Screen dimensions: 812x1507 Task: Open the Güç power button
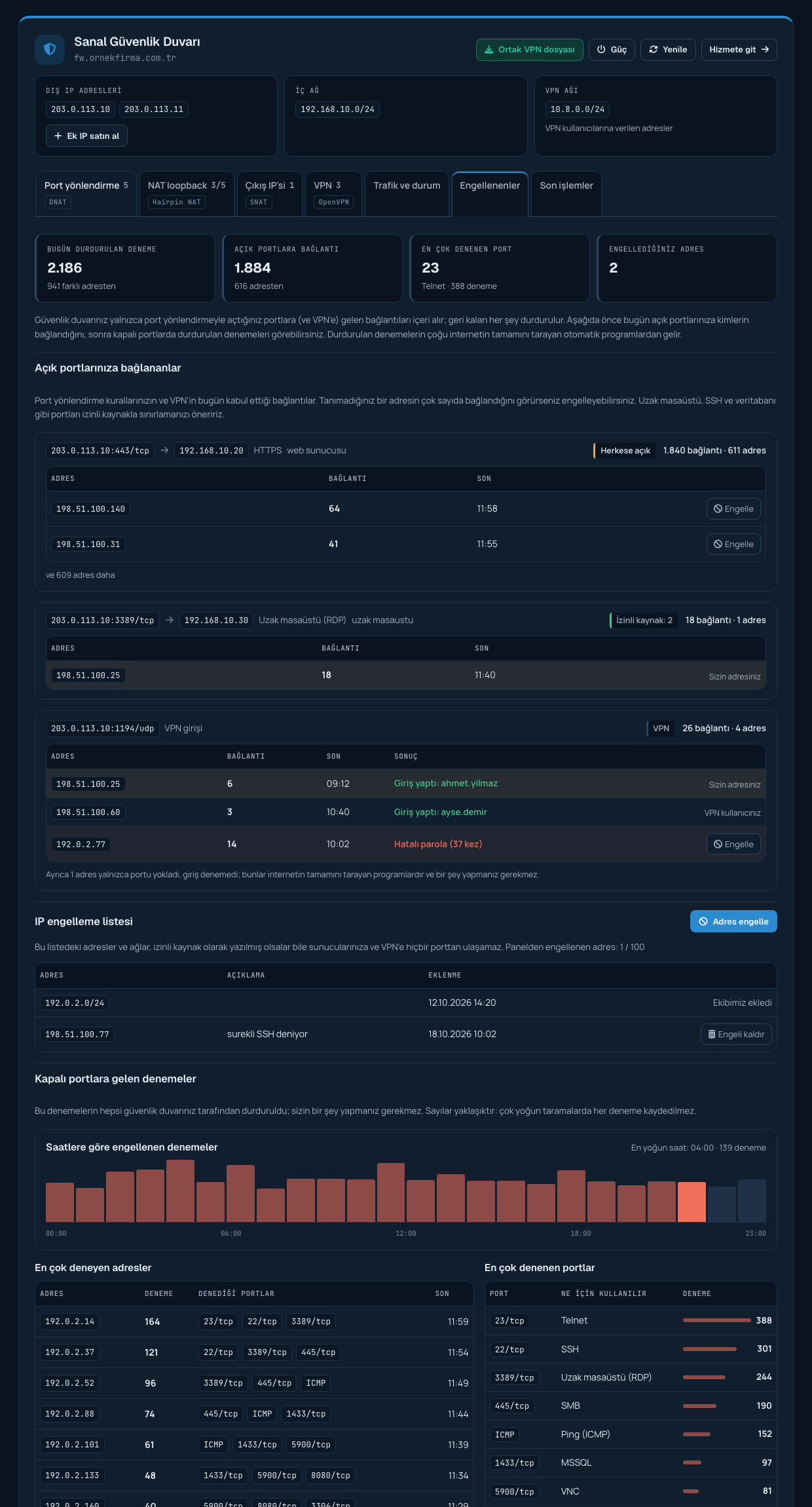coord(612,50)
